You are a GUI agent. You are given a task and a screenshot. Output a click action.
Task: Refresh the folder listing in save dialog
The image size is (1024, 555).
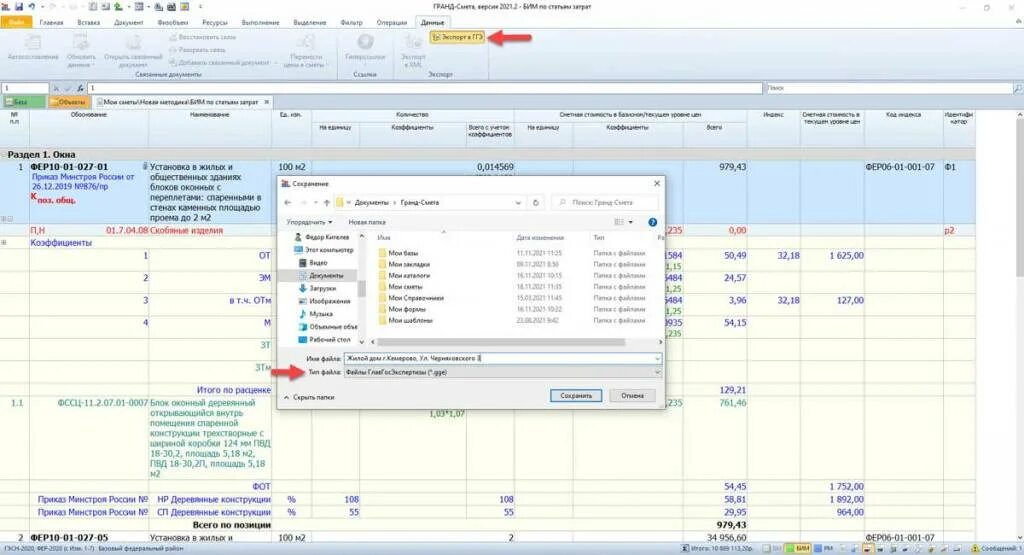(x=536, y=202)
